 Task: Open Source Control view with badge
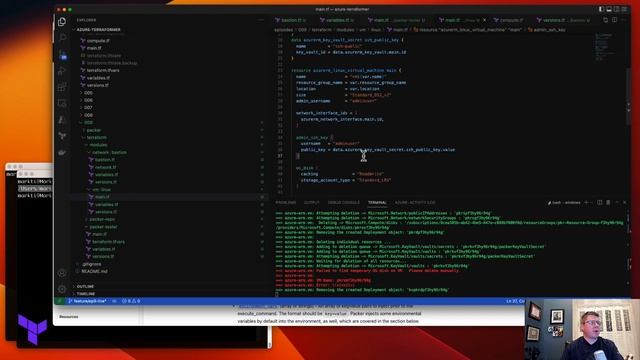tap(62, 55)
